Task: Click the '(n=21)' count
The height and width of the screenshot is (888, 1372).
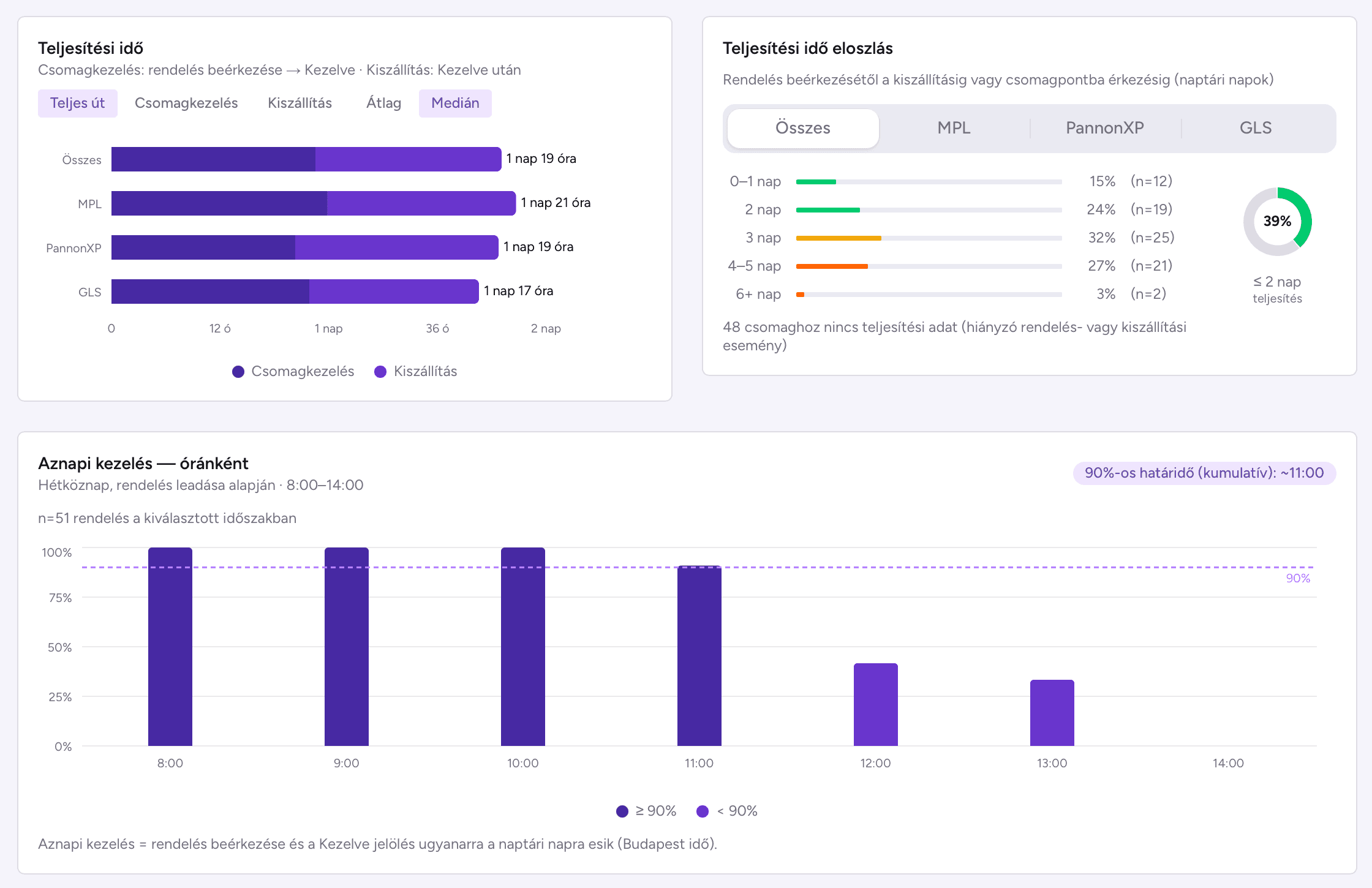Action: click(1151, 266)
